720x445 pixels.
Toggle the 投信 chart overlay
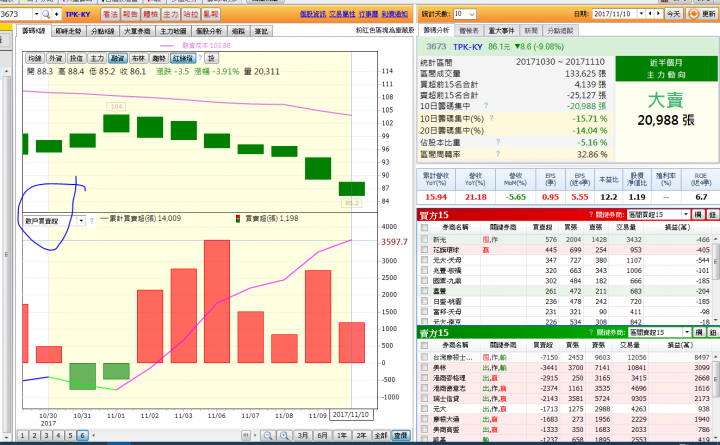76,58
